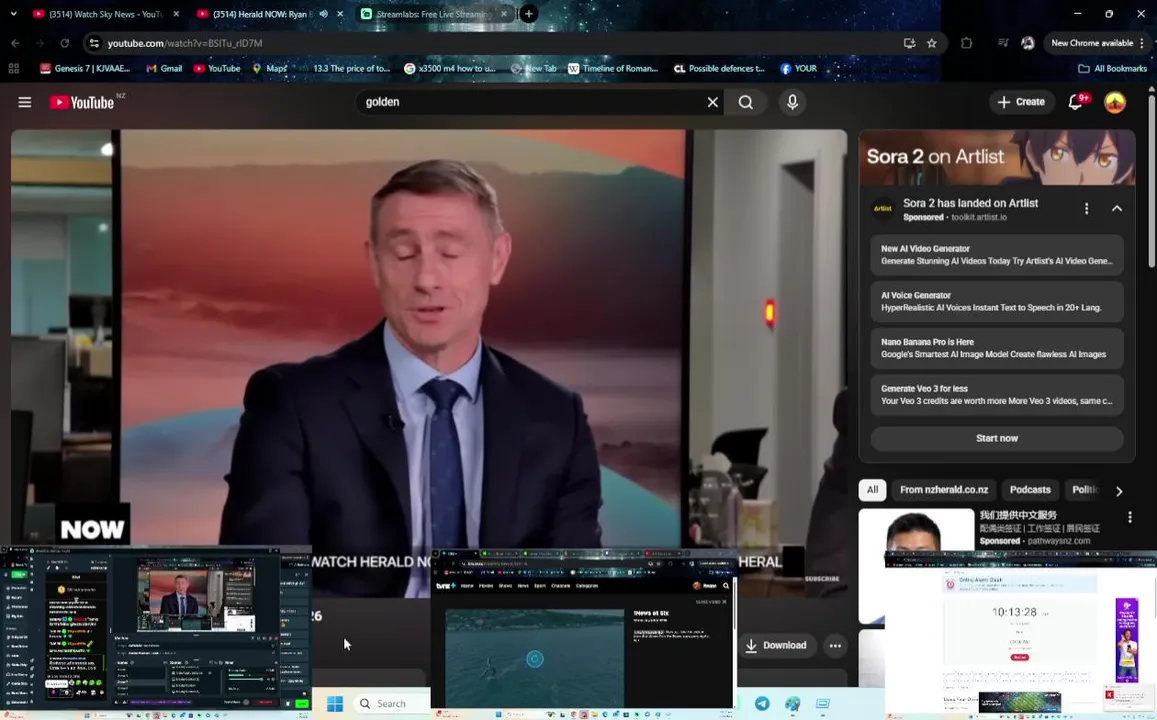Open Maps bookmark
This screenshot has height=720, width=1157.
269,69
